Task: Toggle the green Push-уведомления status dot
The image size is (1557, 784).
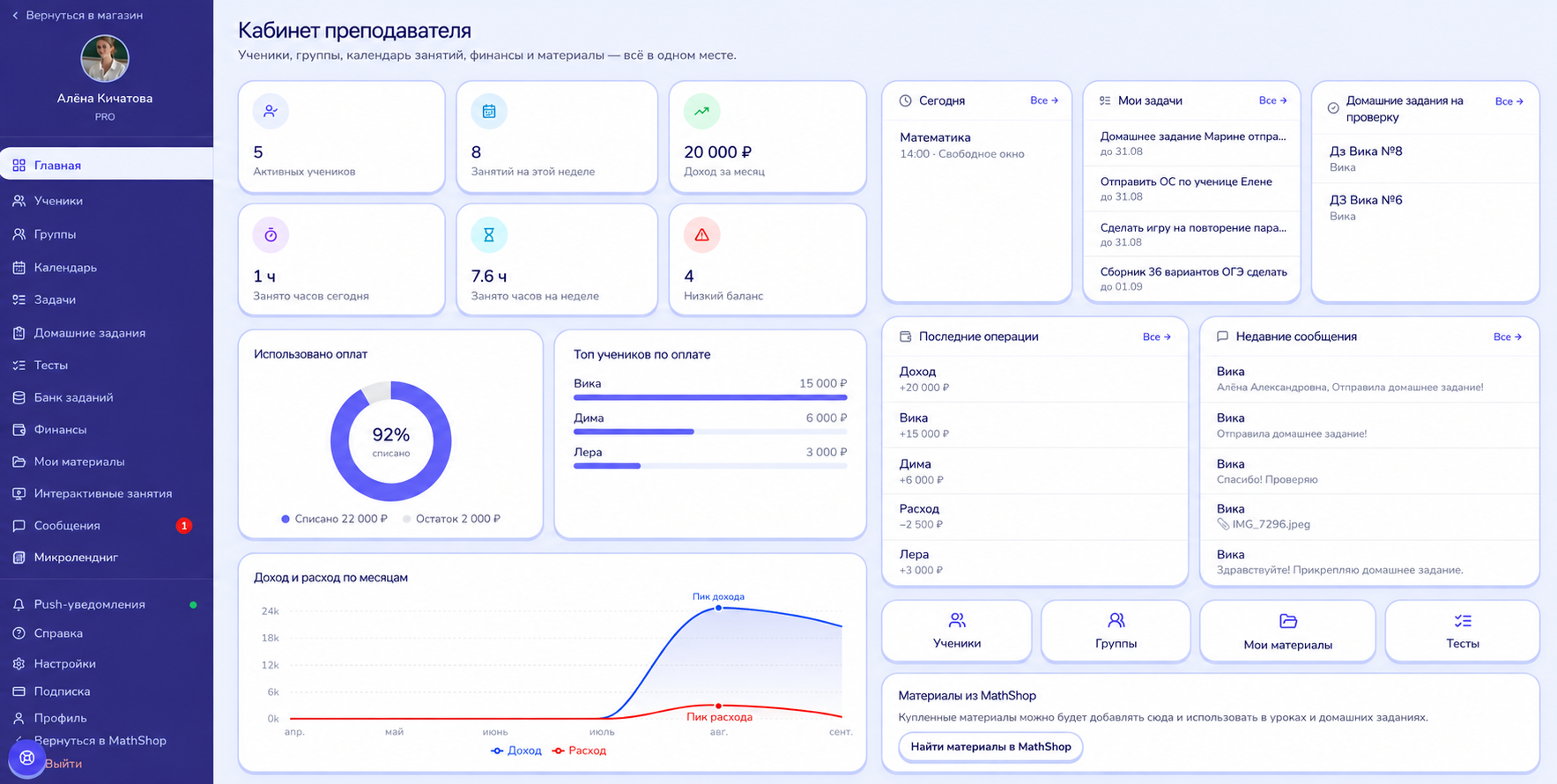Action: tap(193, 604)
